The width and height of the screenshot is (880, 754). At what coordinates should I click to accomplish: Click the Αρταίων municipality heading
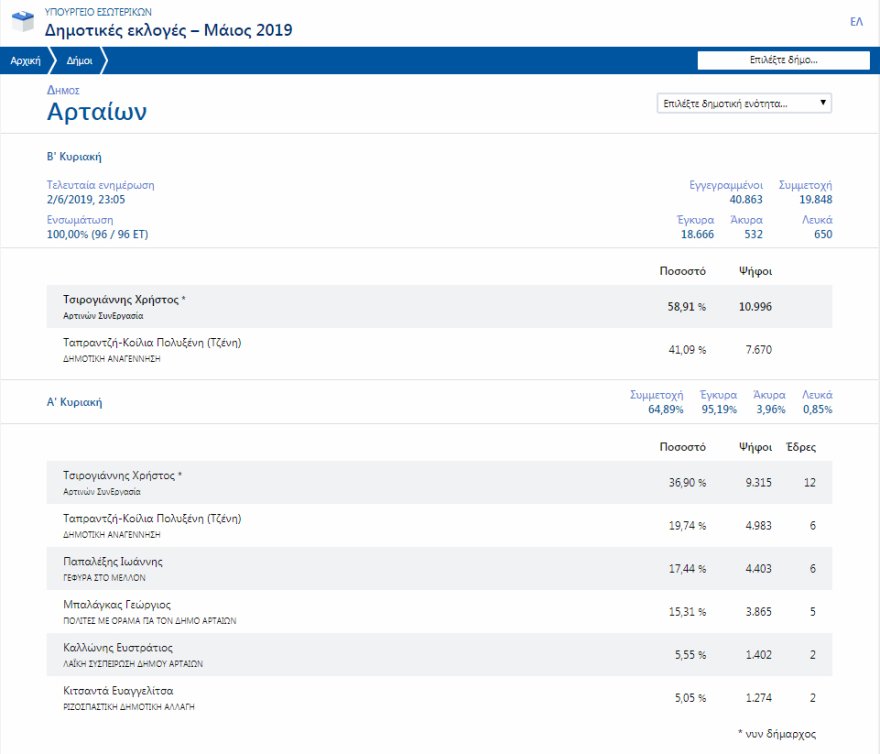coord(97,111)
